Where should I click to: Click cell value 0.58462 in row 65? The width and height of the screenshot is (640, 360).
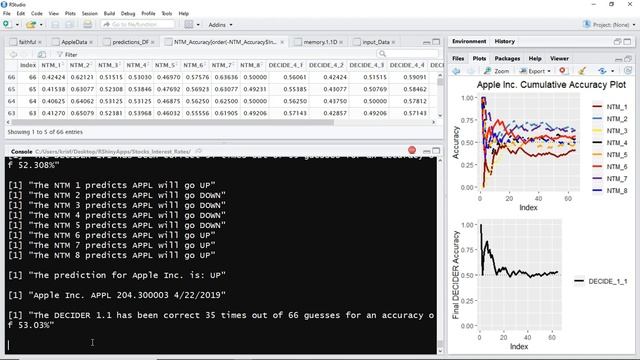point(415,89)
